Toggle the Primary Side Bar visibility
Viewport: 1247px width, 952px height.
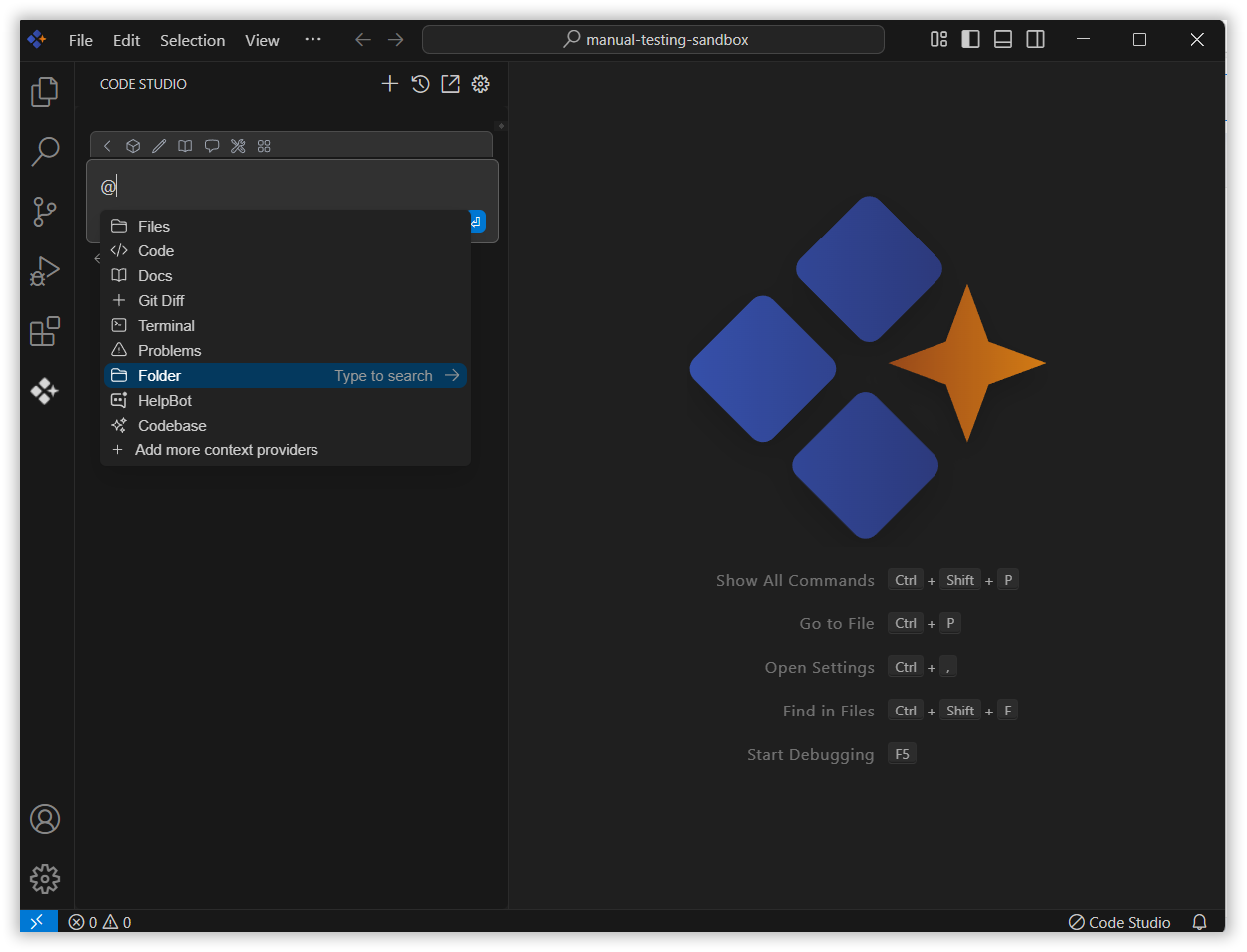pyautogui.click(x=970, y=39)
